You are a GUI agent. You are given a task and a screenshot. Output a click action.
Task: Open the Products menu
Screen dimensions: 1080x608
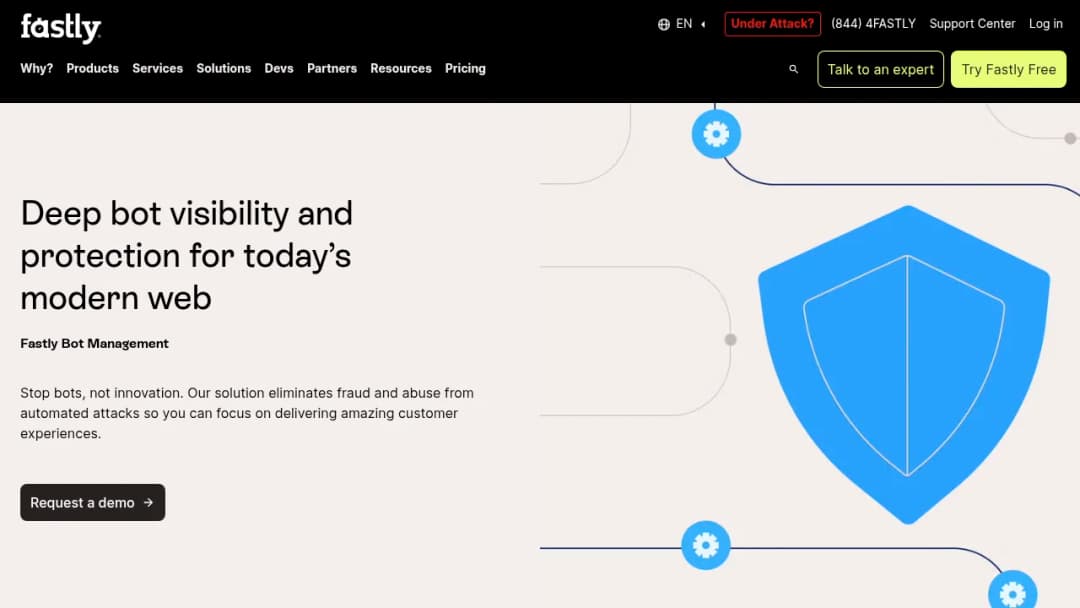(x=92, y=68)
